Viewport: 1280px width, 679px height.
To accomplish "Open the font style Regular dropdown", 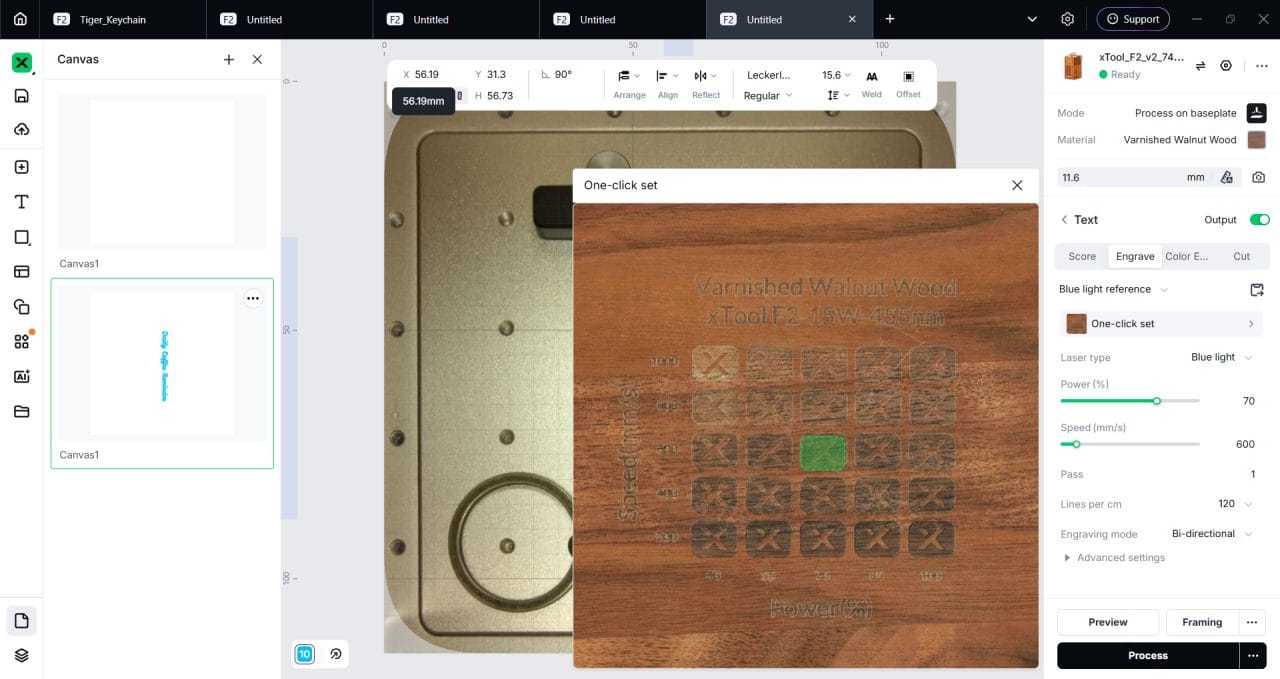I will [x=767, y=96].
